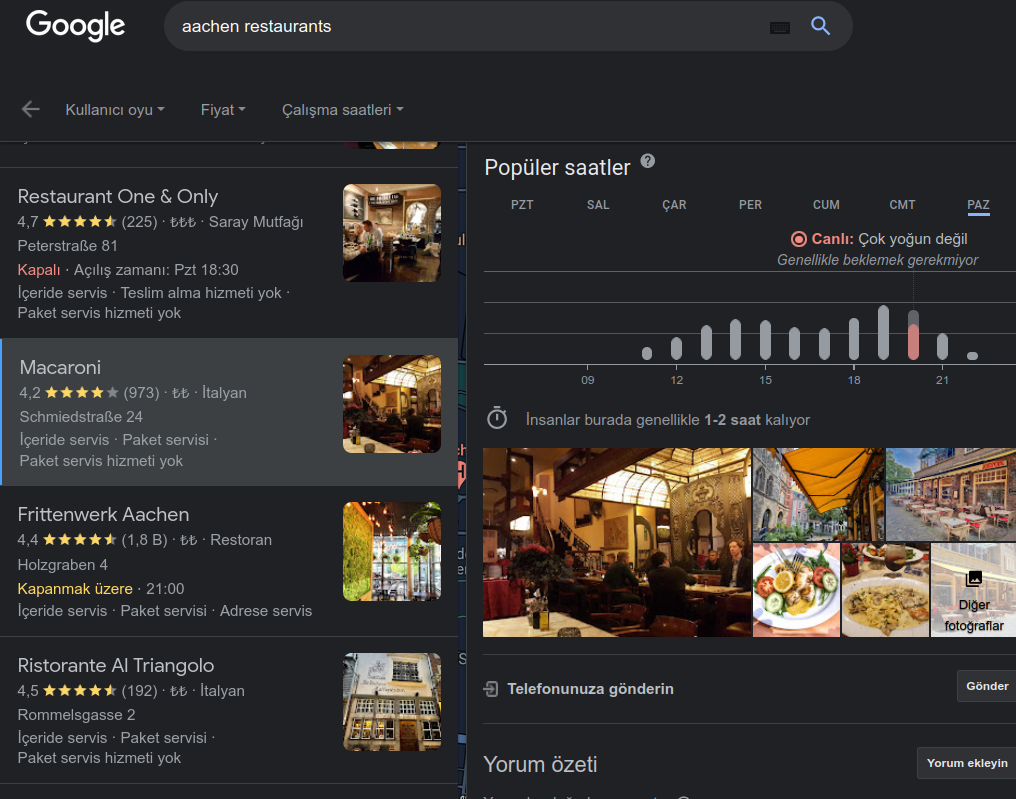The width and height of the screenshot is (1016, 799).
Task: Click the highlighted red live-hour bar
Action: [x=913, y=342]
